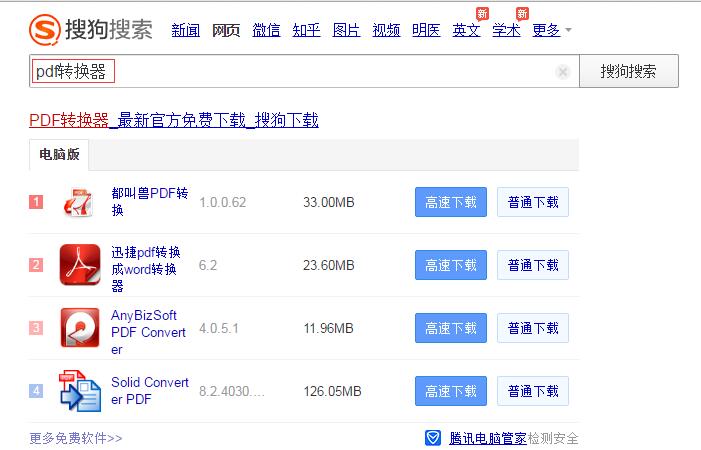Click the version text 4.0.5.1
This screenshot has width=701, height=450.
219,328
